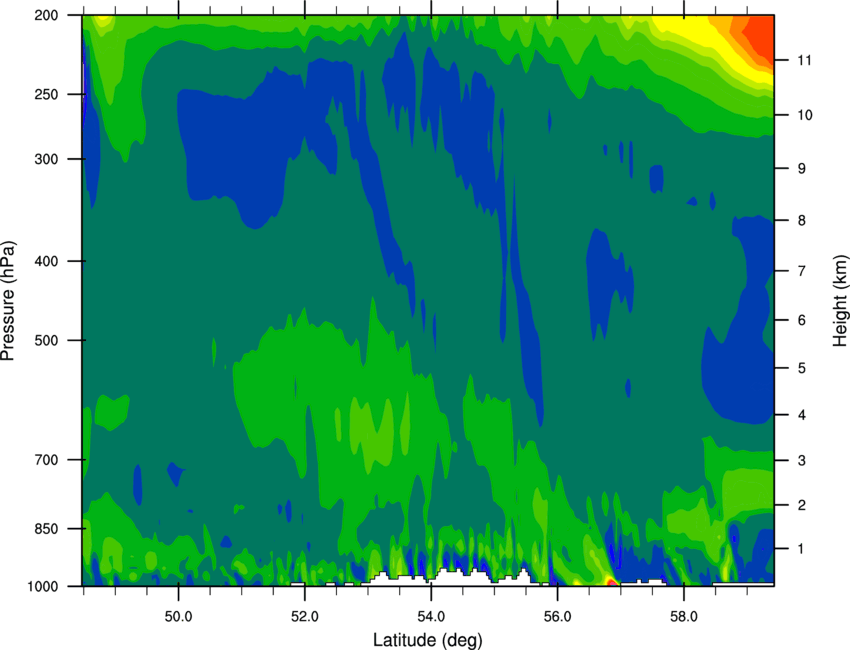Screen dimensions: 850x650
Task: Select the 300 pressure tick label
Action: point(46,159)
